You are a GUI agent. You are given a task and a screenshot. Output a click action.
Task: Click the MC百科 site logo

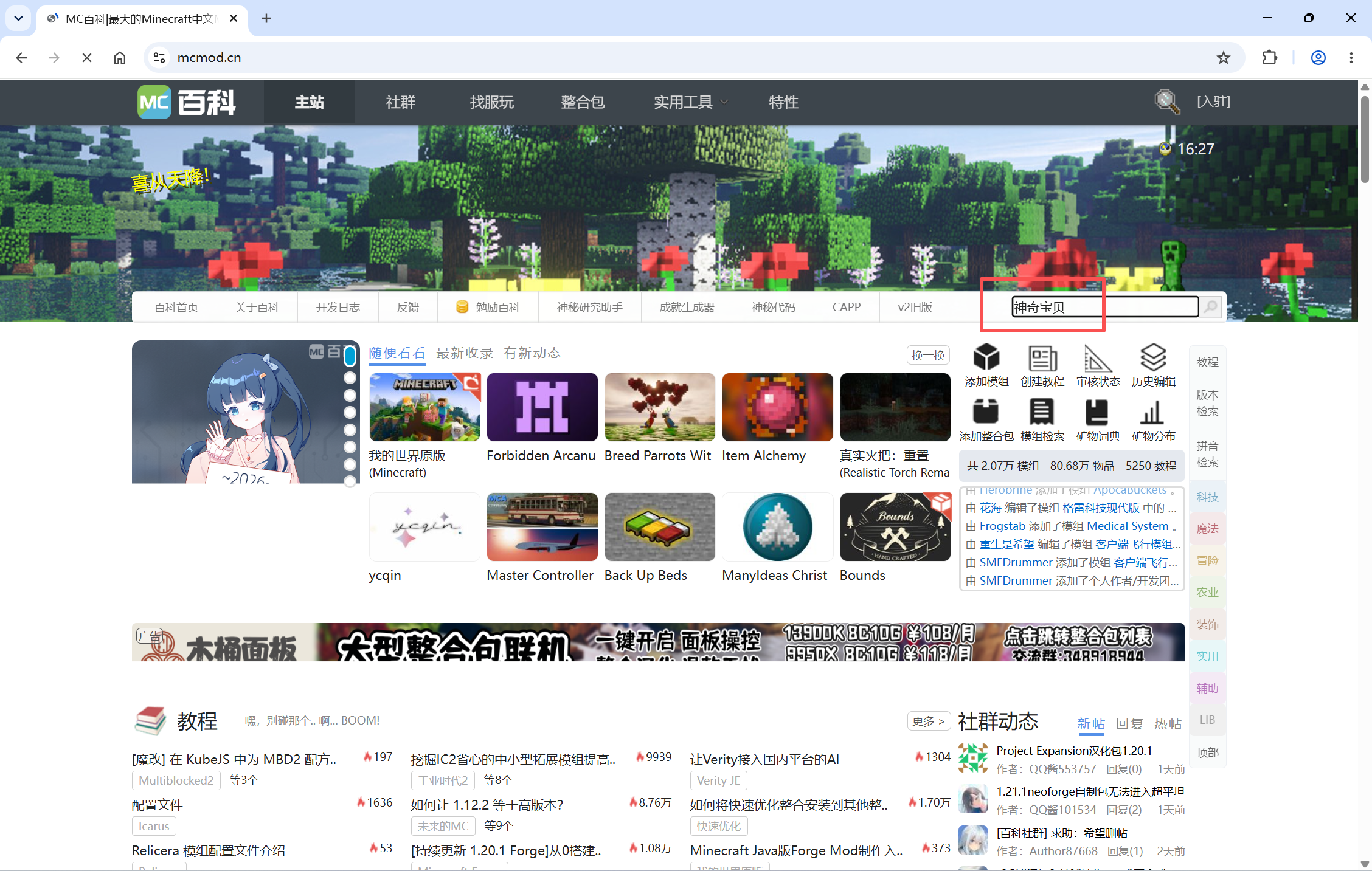pyautogui.click(x=186, y=102)
